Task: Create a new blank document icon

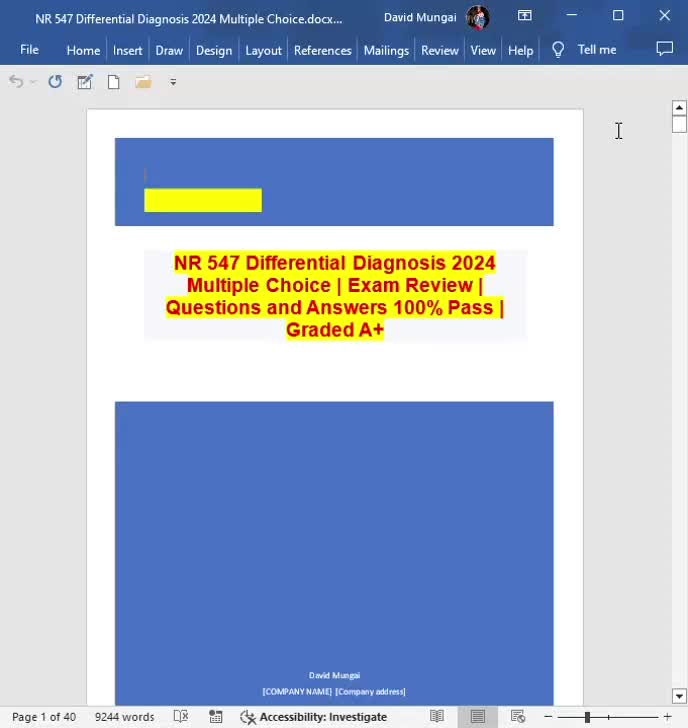Action: [113, 82]
